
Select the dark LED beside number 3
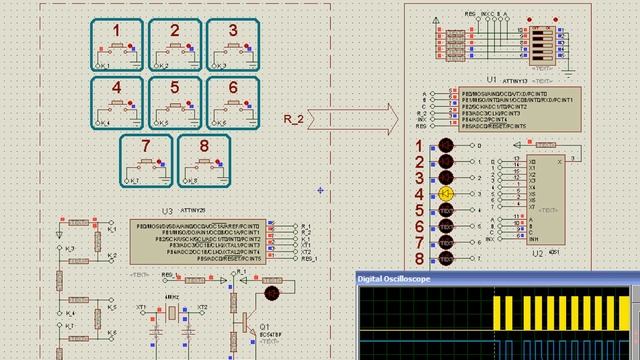(x=446, y=178)
